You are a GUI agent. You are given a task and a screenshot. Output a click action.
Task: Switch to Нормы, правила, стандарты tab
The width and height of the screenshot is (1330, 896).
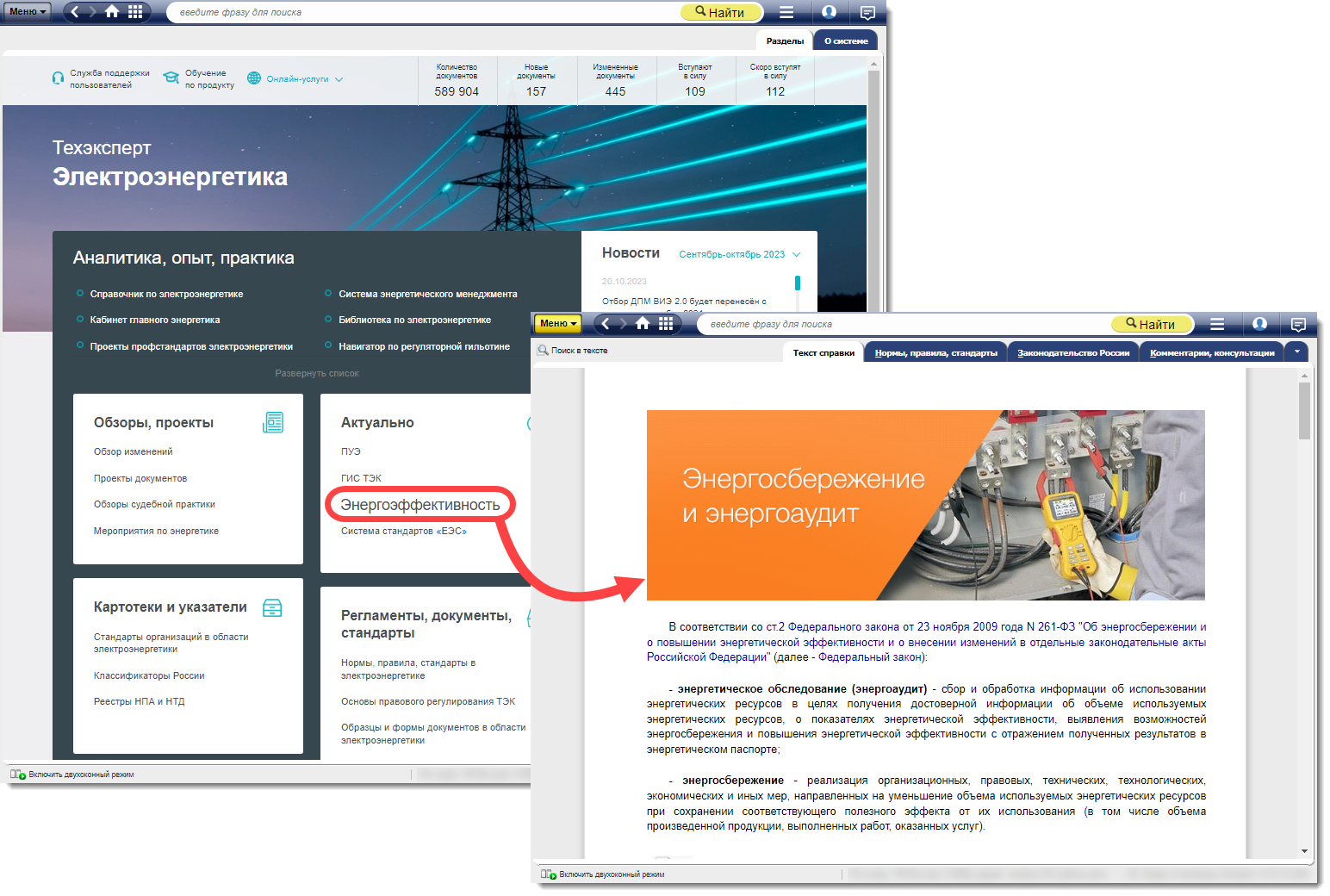tap(935, 352)
